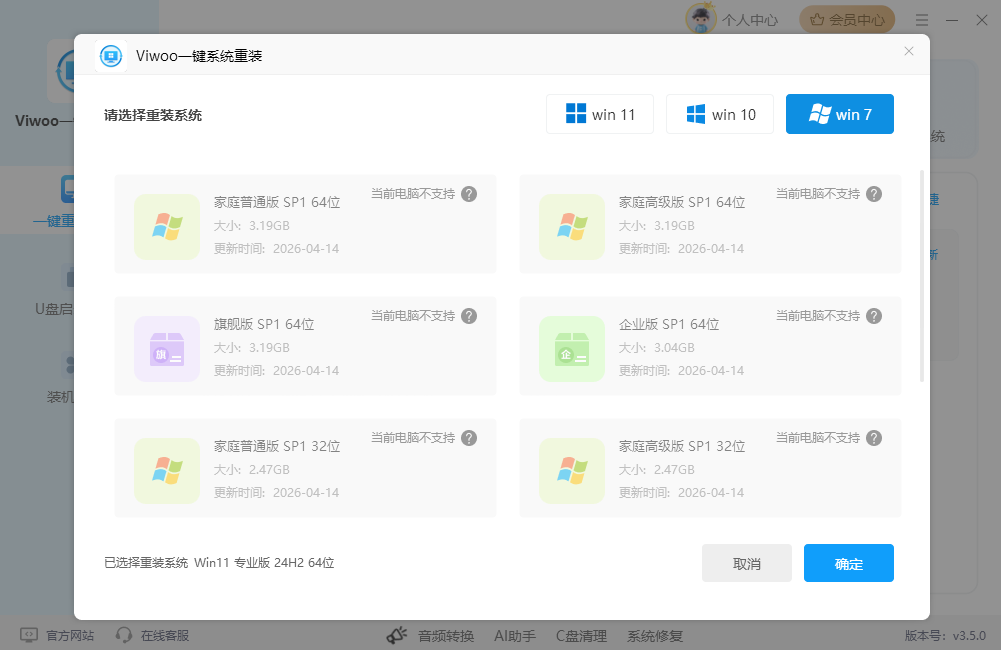Open 会员中心 in main window
Image resolution: width=1001 pixels, height=650 pixels.
click(x=847, y=20)
